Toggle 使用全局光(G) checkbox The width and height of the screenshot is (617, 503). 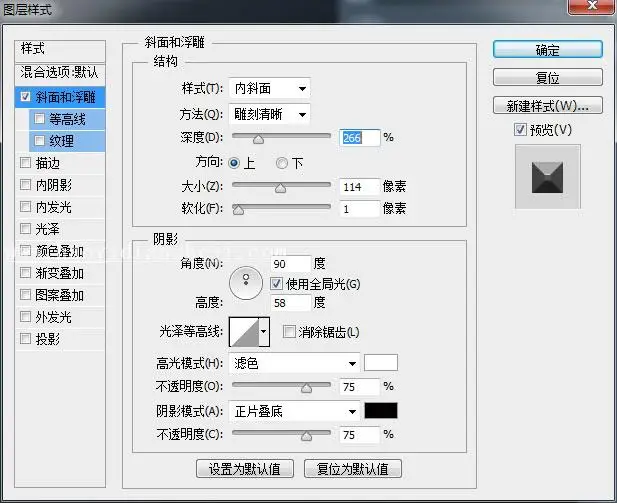276,284
